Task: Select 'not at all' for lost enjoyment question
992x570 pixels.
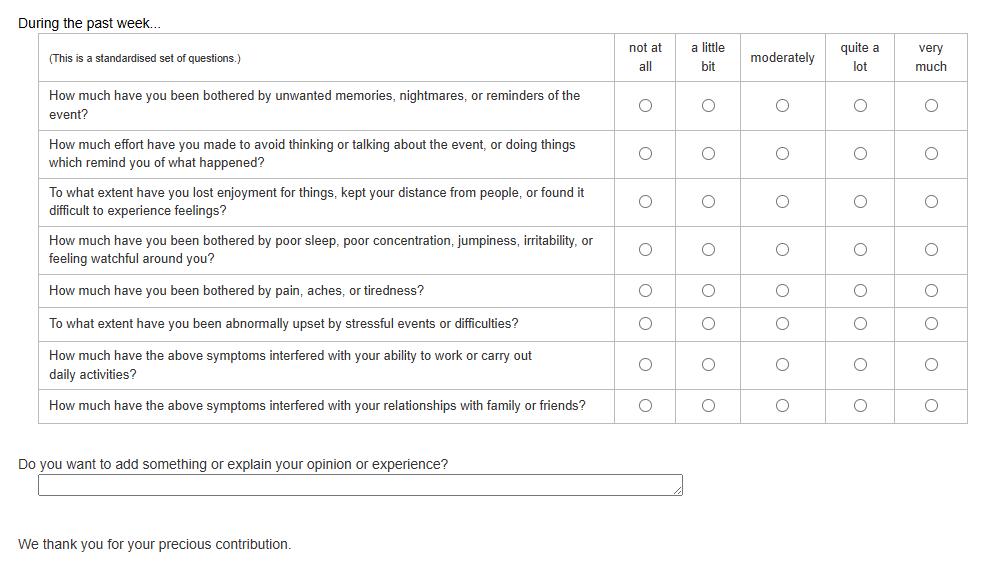Action: pyautogui.click(x=645, y=201)
